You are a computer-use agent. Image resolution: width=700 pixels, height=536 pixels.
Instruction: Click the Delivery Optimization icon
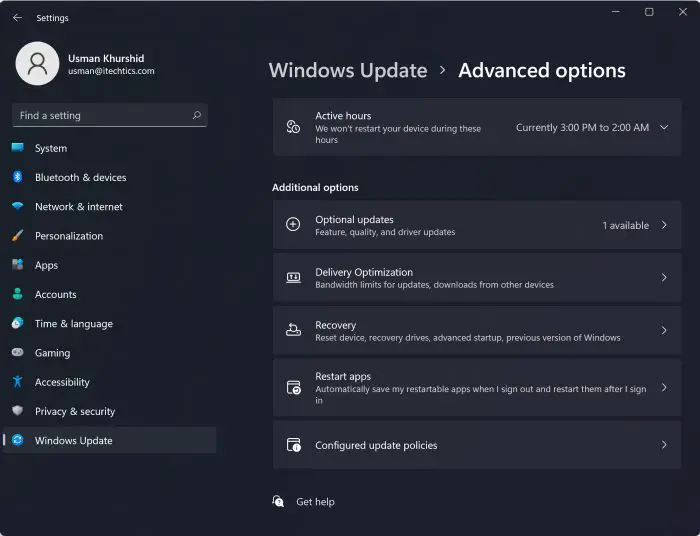coord(293,278)
